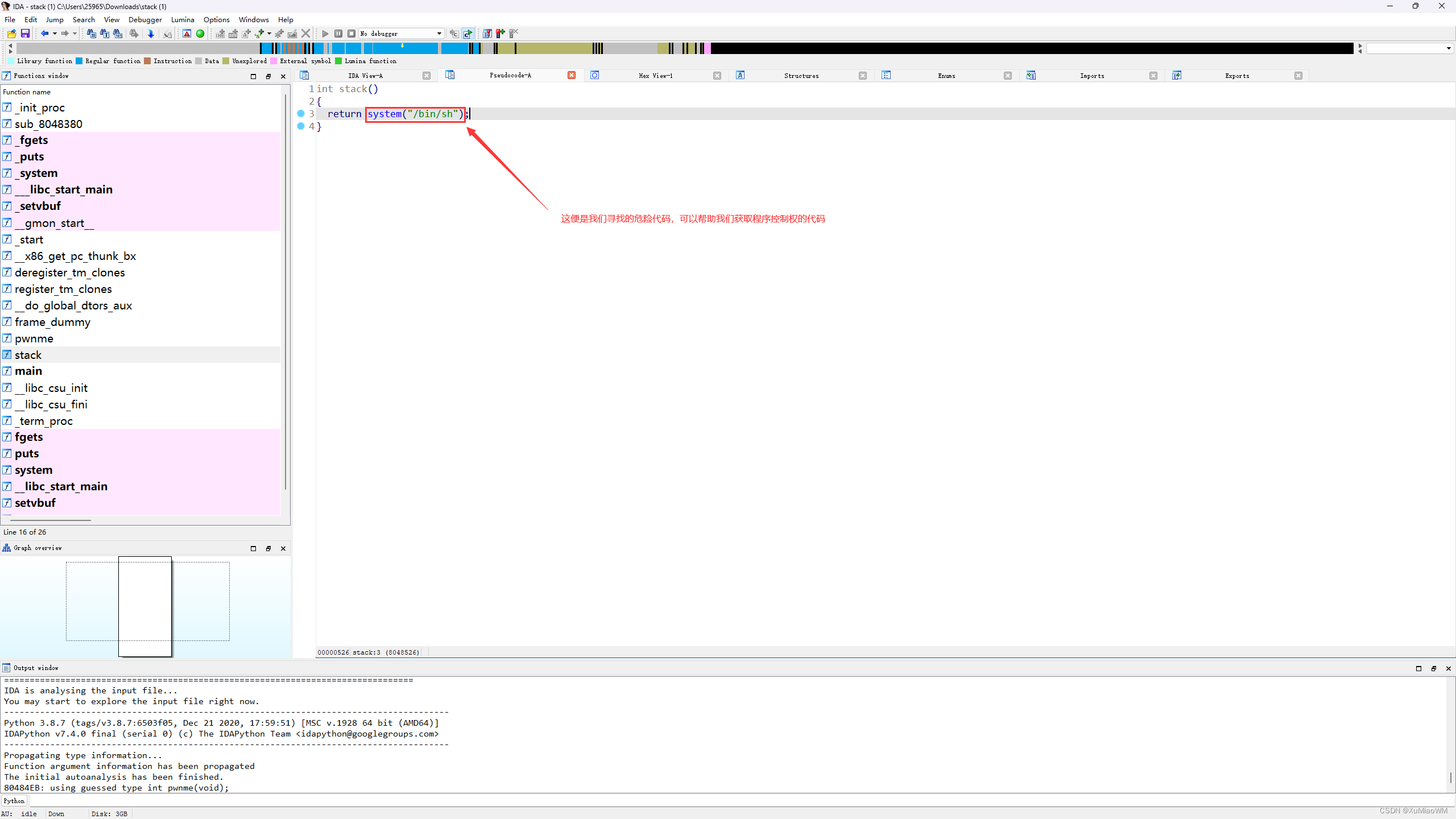
Task: Click the blue down-arrow jump icon
Action: pos(151,34)
